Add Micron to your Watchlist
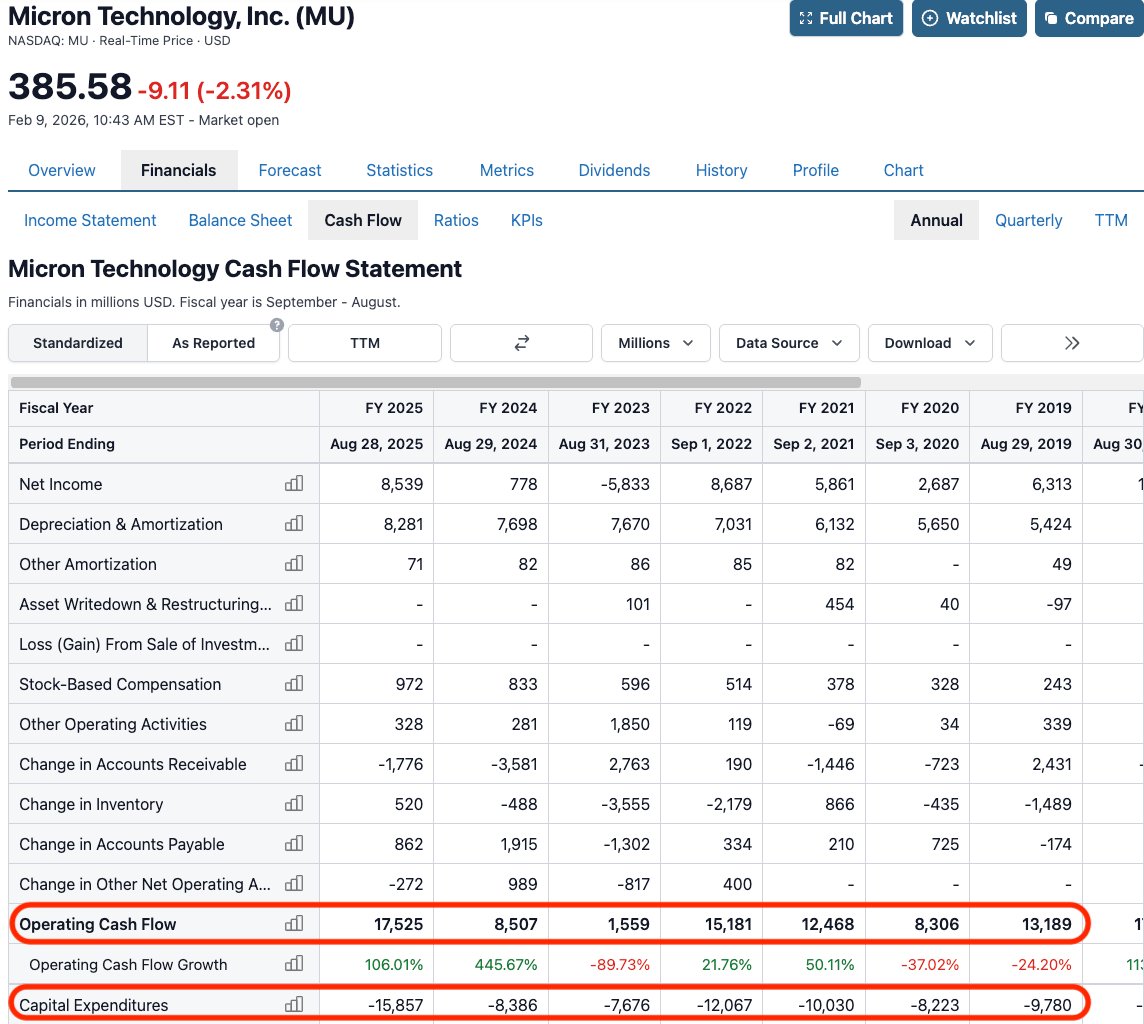This screenshot has width=1144, height=1024. pos(969,18)
